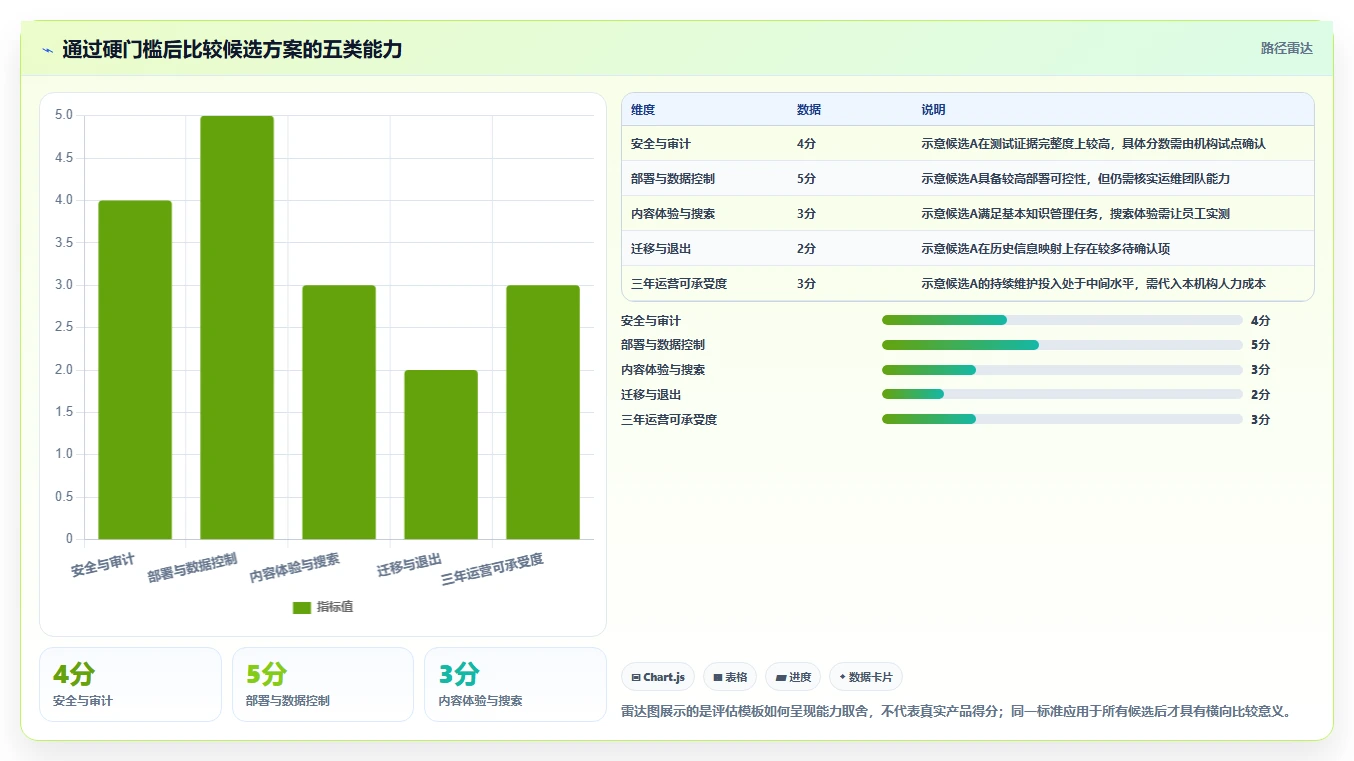Click the 表格 tag chip
The height and width of the screenshot is (761, 1354).
(730, 677)
